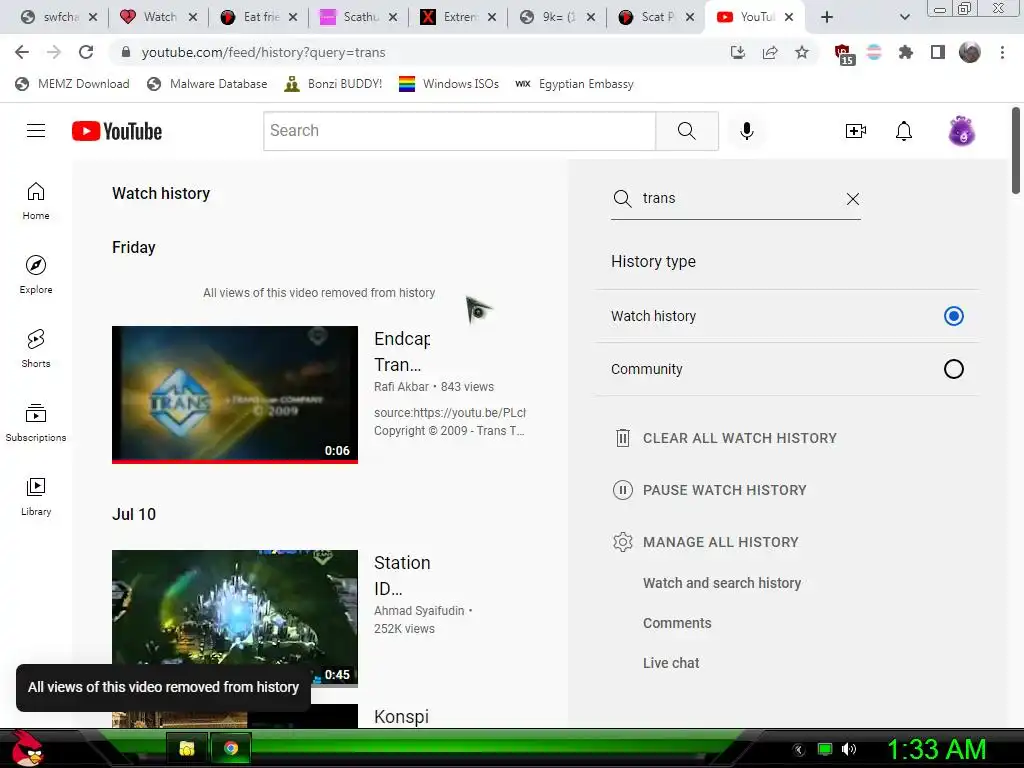The width and height of the screenshot is (1024, 768).
Task: Reload the page
Action: click(x=86, y=52)
